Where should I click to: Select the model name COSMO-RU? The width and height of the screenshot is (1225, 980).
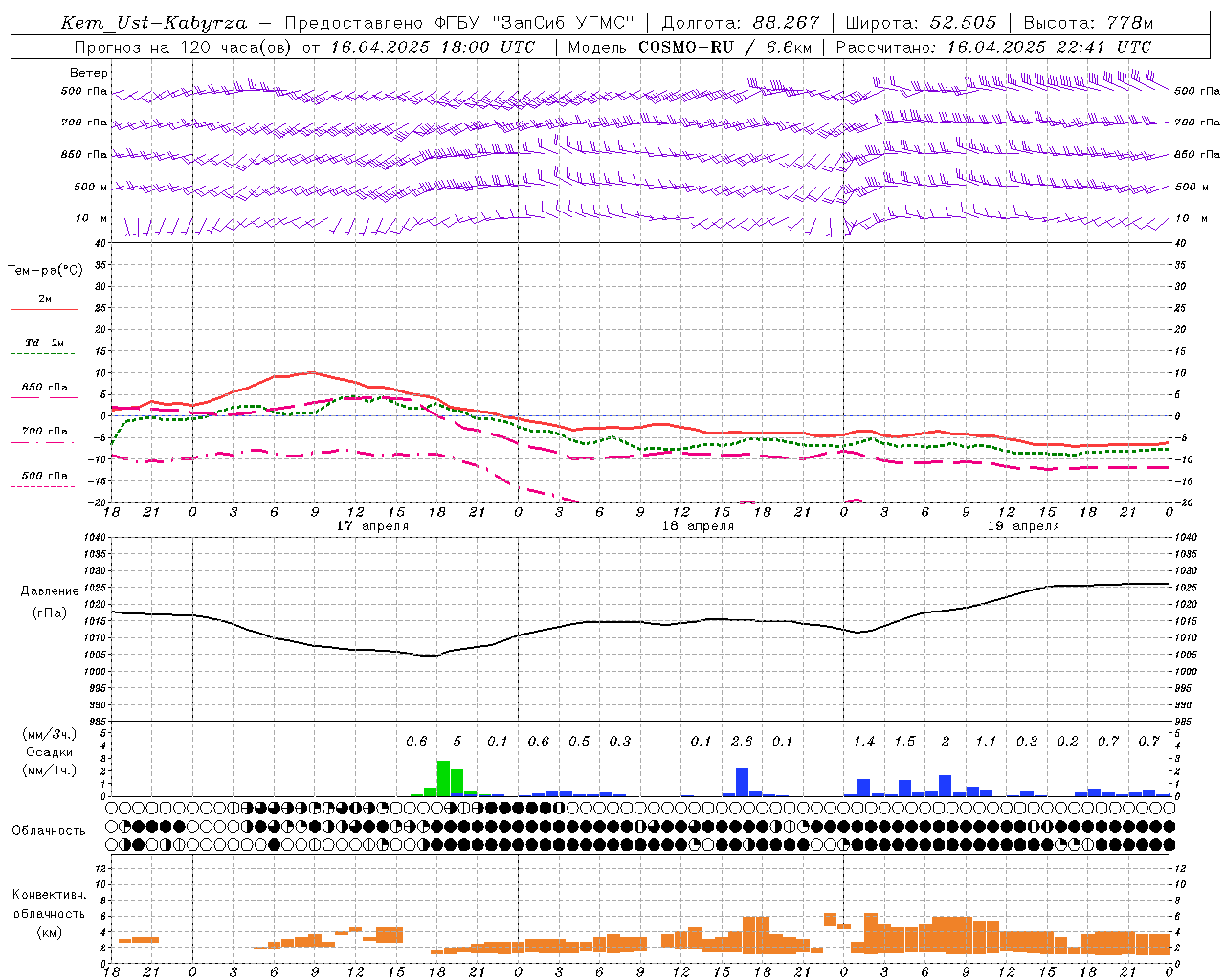pos(686,47)
